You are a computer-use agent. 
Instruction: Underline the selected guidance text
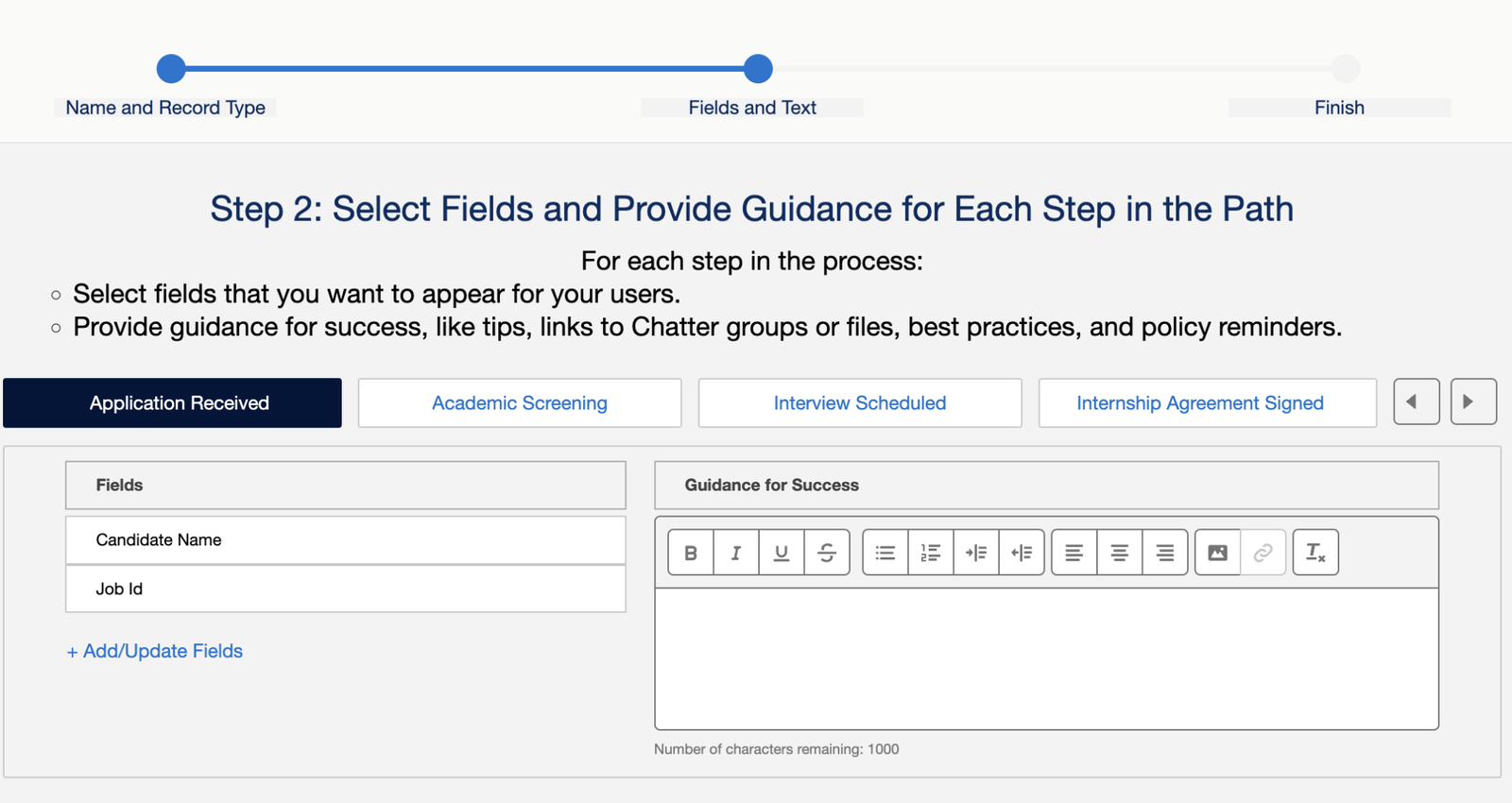coord(782,553)
